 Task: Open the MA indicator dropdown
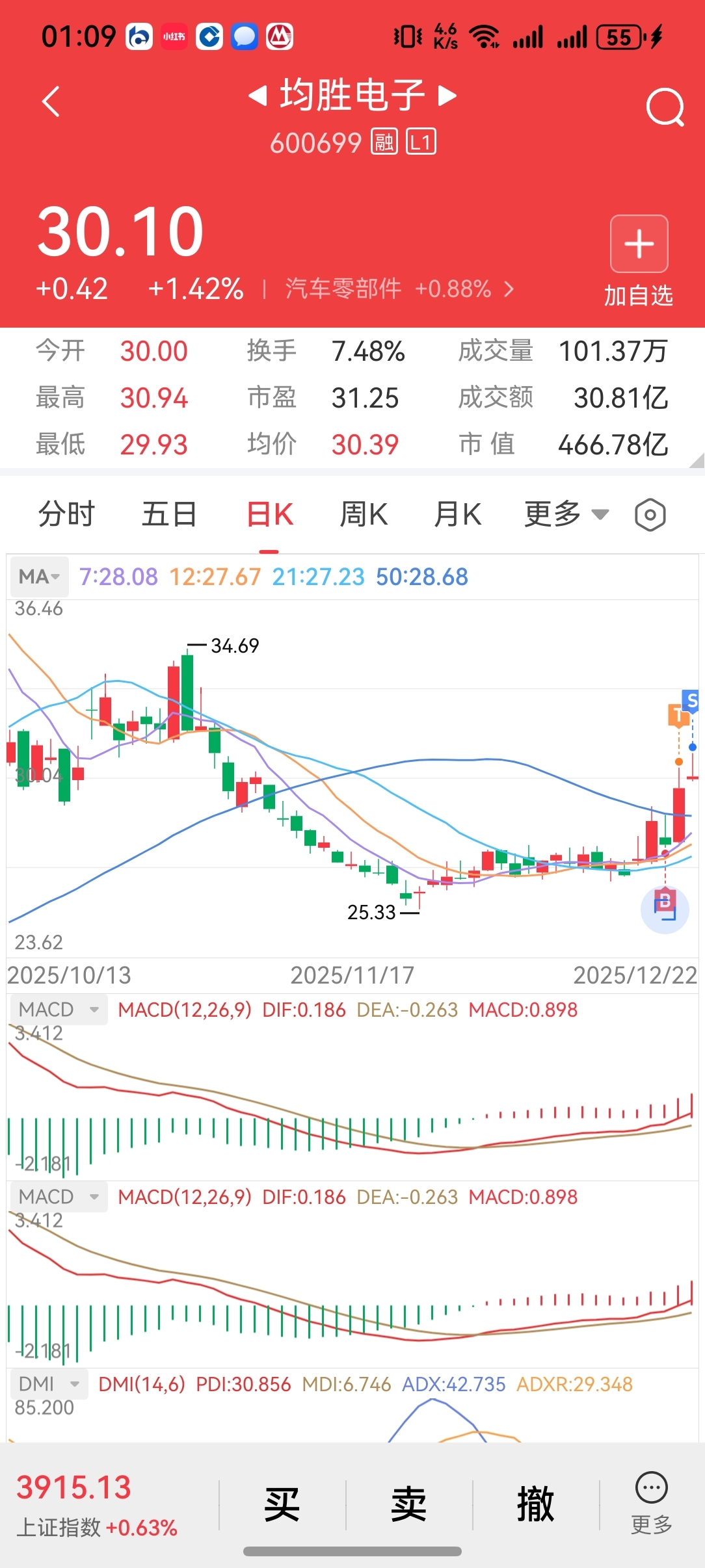point(39,577)
